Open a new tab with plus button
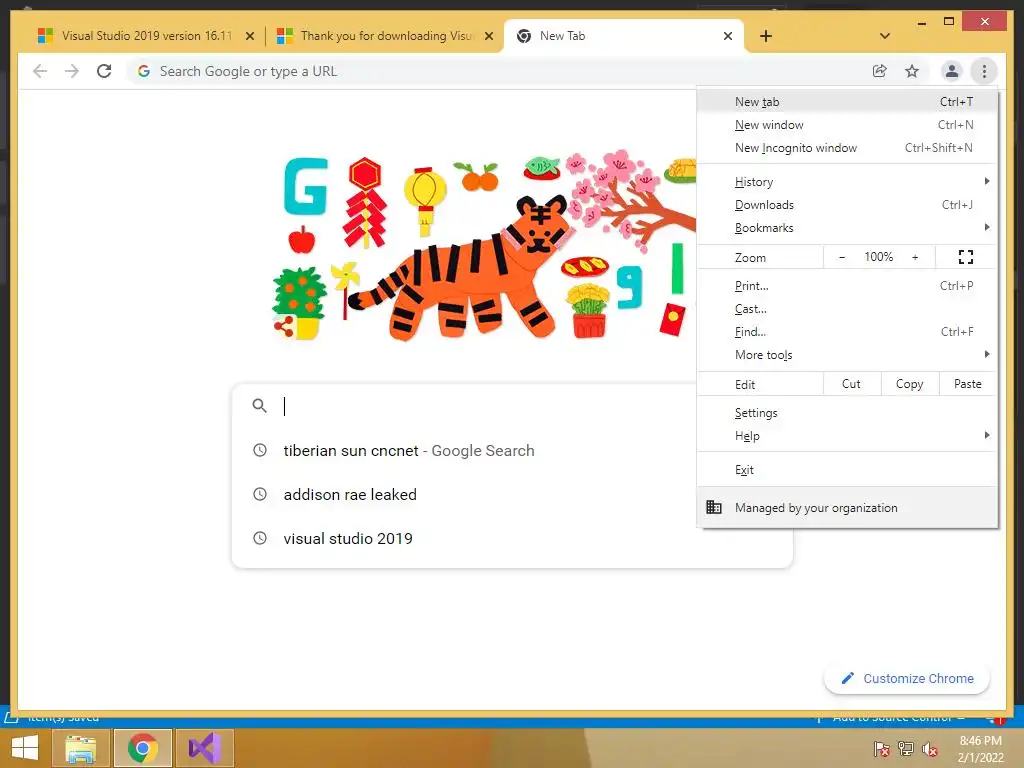Viewport: 1024px width, 768px height. click(766, 36)
